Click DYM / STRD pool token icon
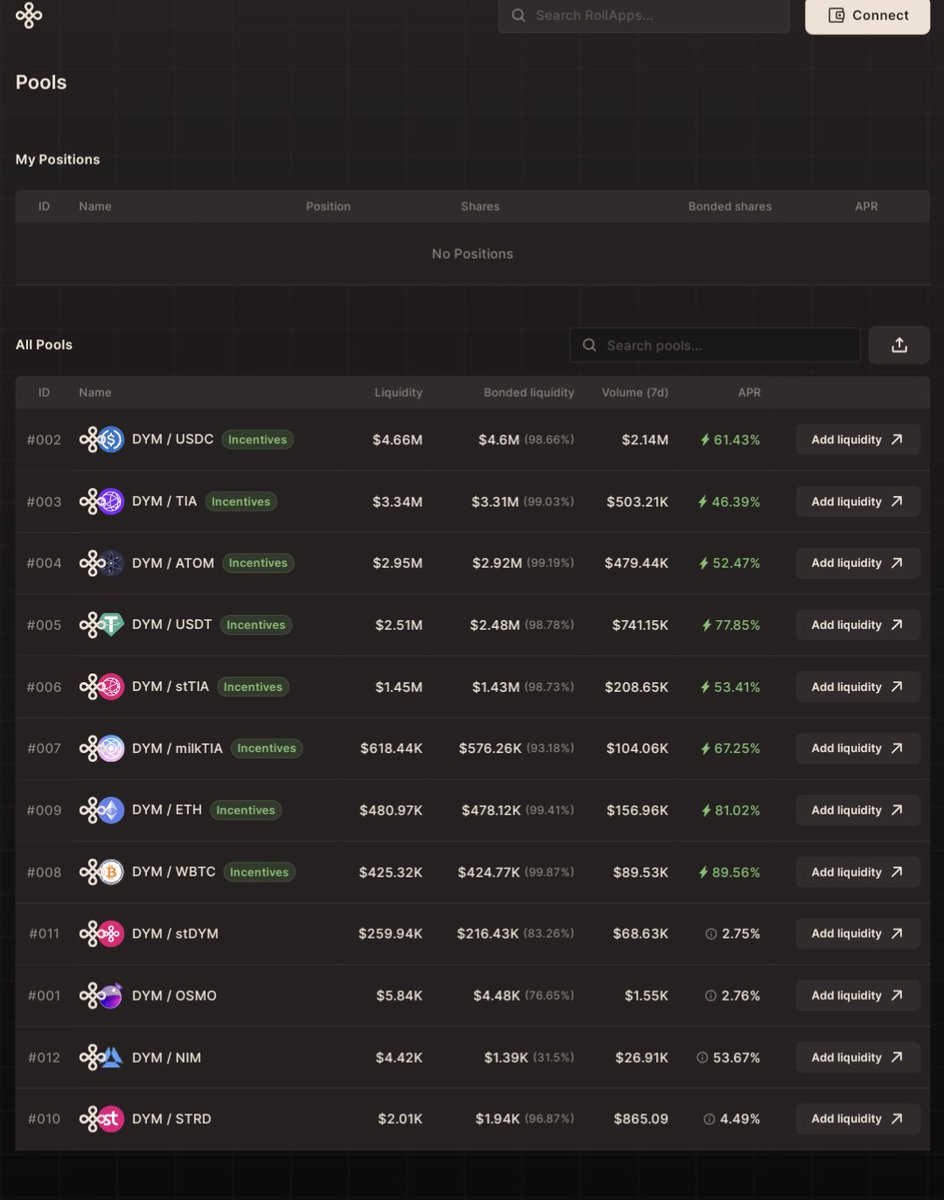Image resolution: width=944 pixels, height=1200 pixels. click(x=102, y=1119)
